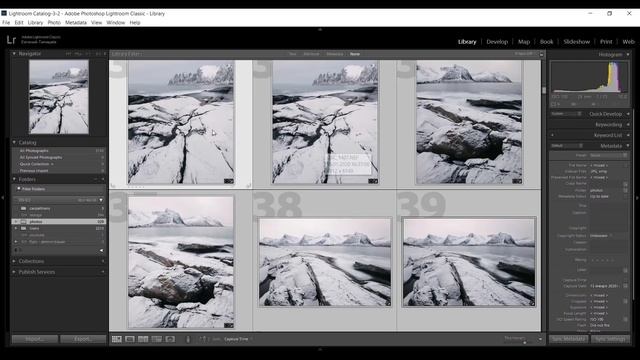
Task: Open the Window menu
Action: tap(116, 22)
